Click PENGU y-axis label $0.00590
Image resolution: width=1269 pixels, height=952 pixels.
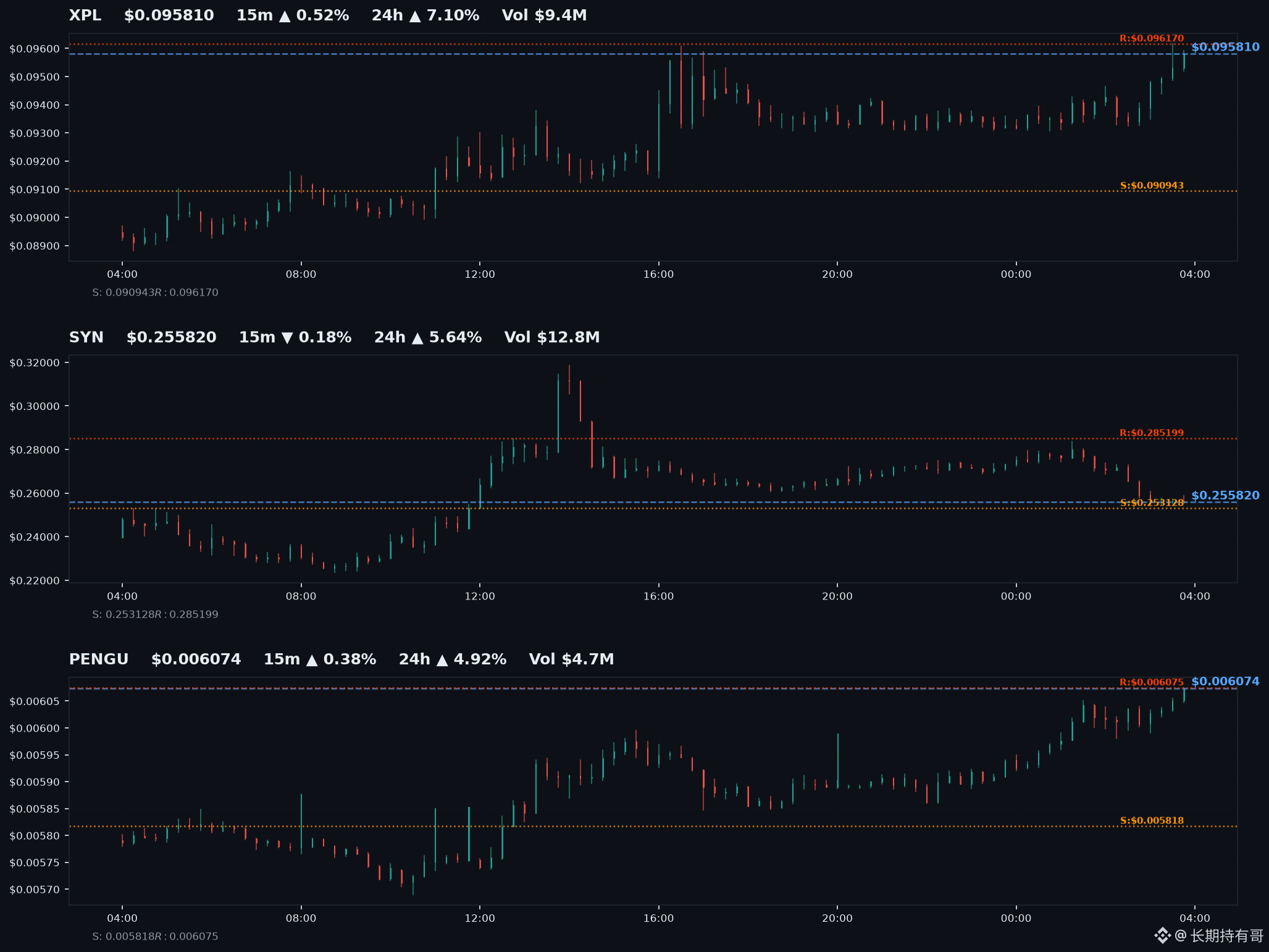tap(35, 782)
